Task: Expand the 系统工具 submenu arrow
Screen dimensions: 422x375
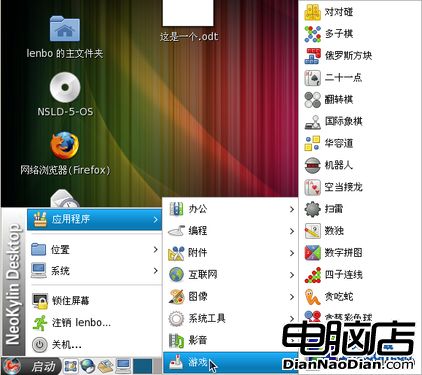Action: point(292,319)
